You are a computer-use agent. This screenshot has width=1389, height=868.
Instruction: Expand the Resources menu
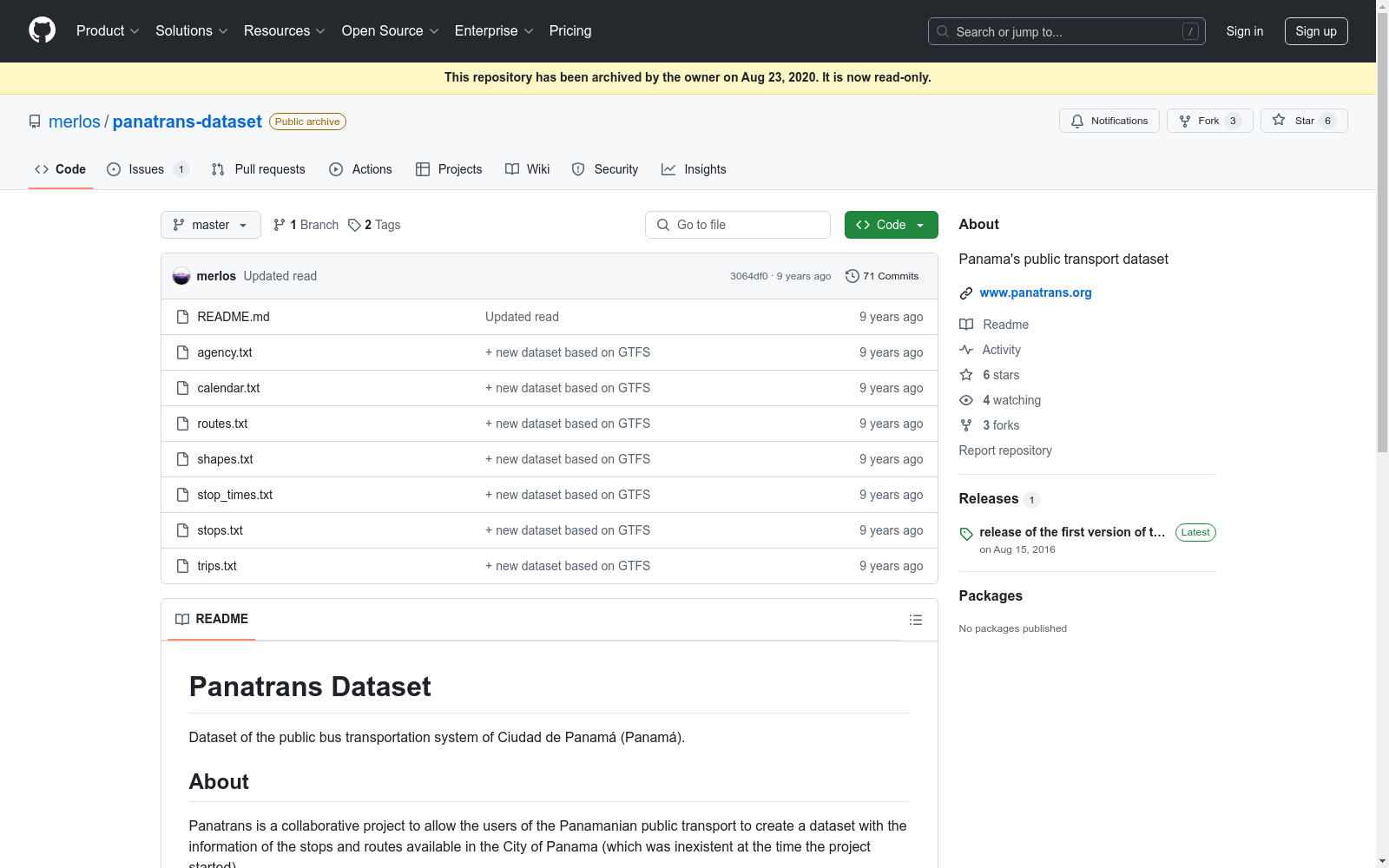[x=285, y=31]
